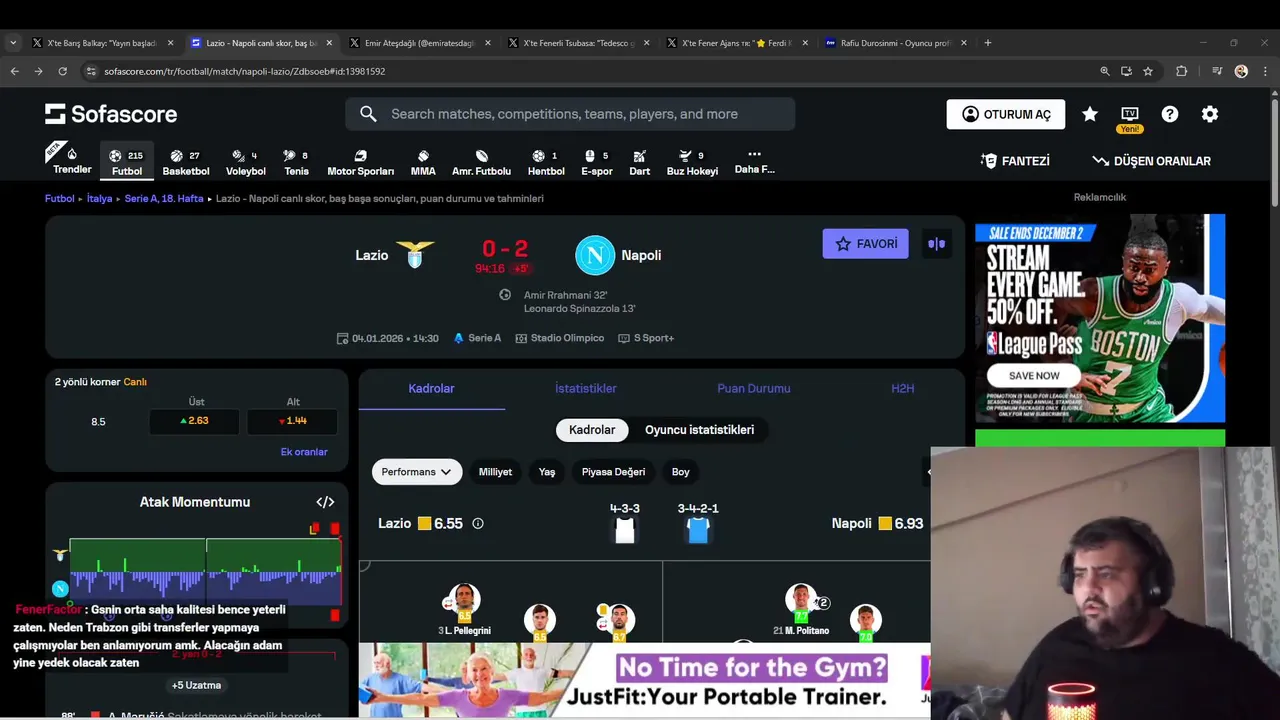Screen dimensions: 1280x720
Task: Open Trendler category
Action: (72, 161)
